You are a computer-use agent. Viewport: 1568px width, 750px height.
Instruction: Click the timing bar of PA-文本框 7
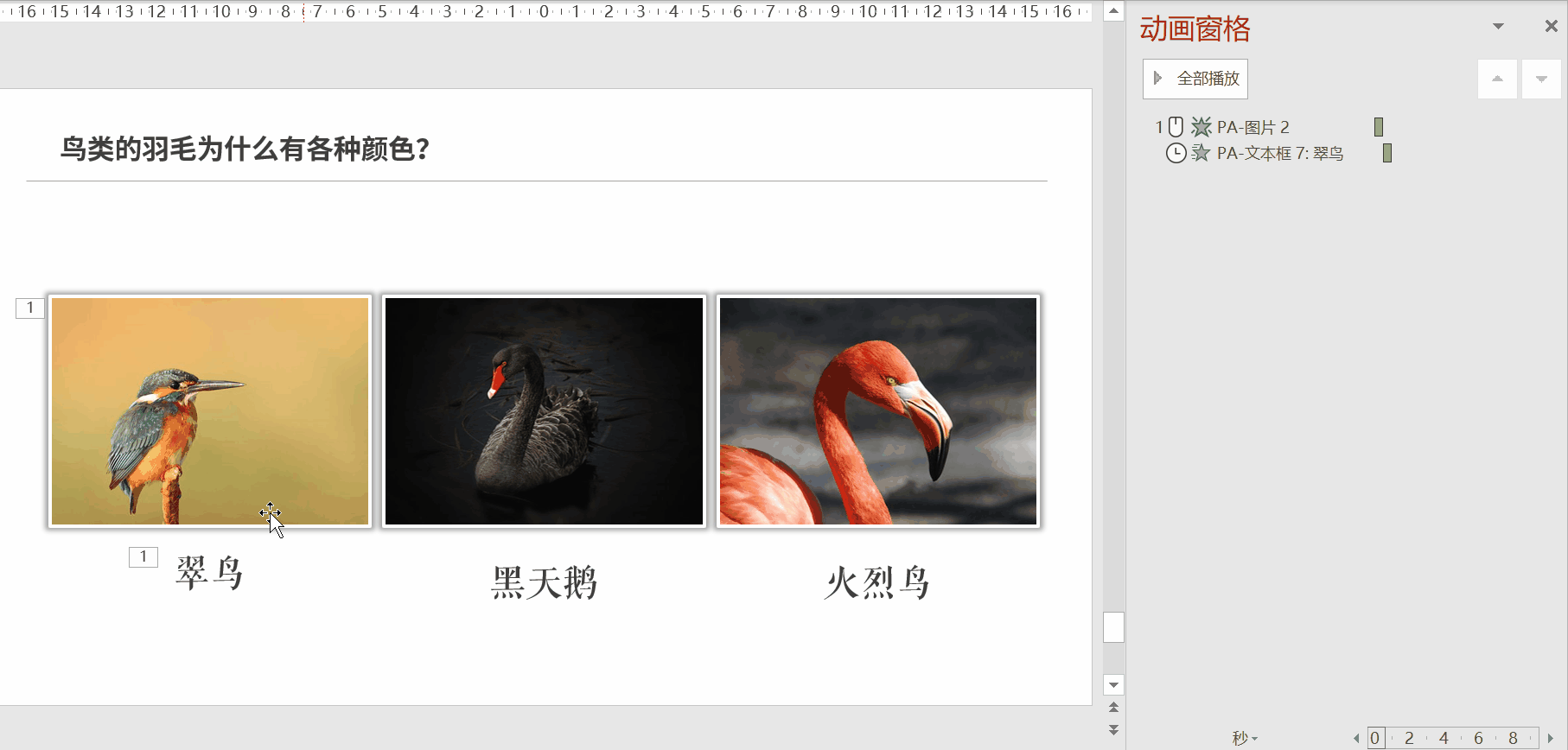pos(1387,153)
